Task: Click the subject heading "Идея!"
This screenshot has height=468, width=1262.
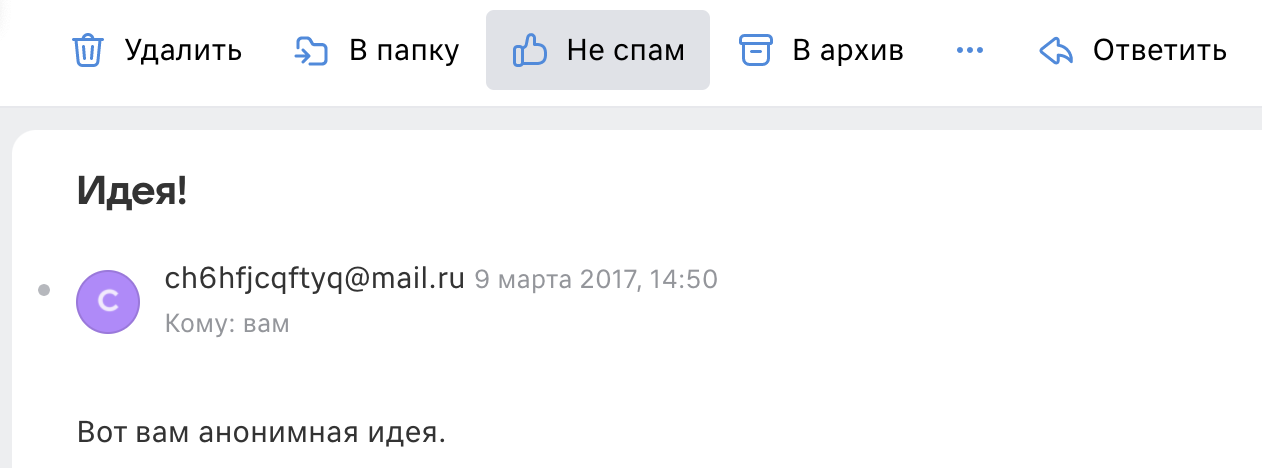Action: 132,191
